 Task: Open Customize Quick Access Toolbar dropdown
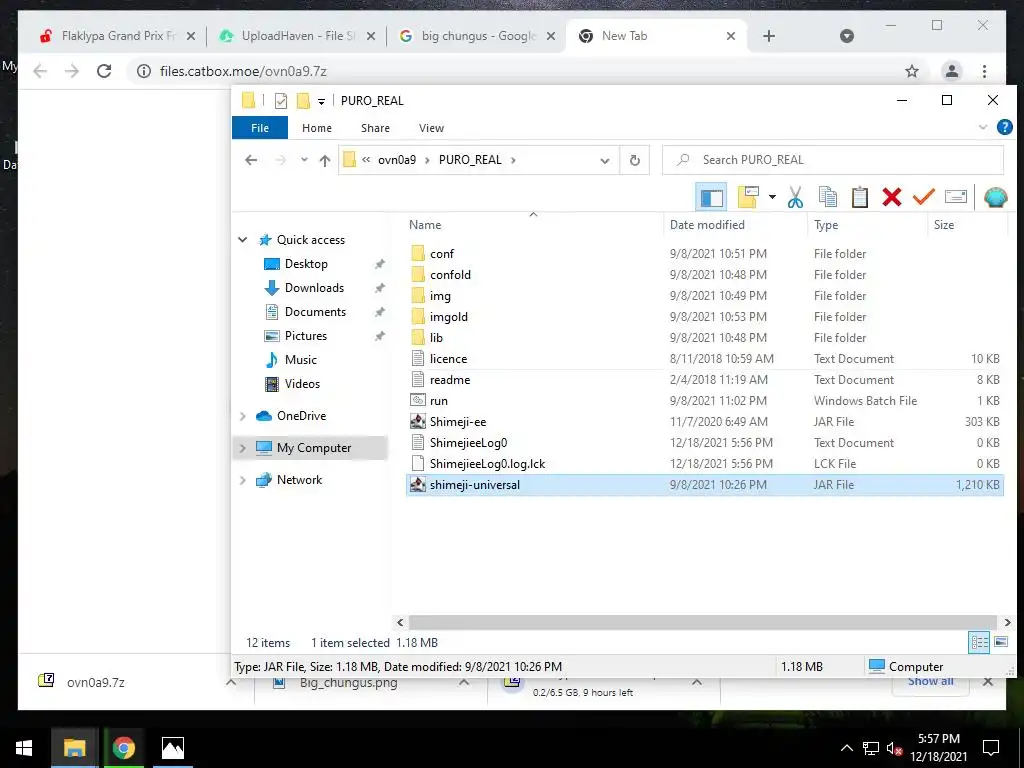[321, 101]
